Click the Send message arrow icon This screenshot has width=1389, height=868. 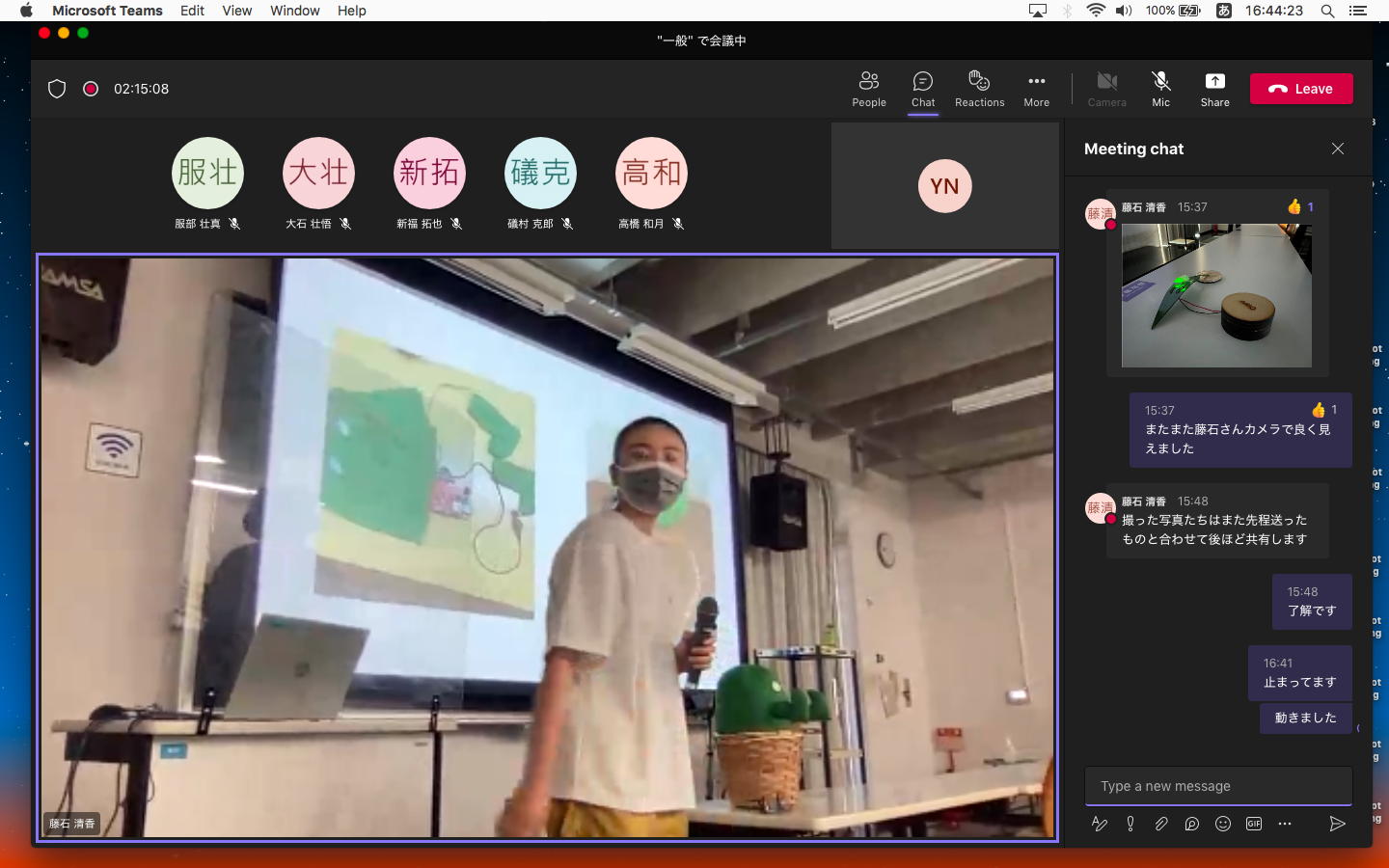pyautogui.click(x=1337, y=824)
